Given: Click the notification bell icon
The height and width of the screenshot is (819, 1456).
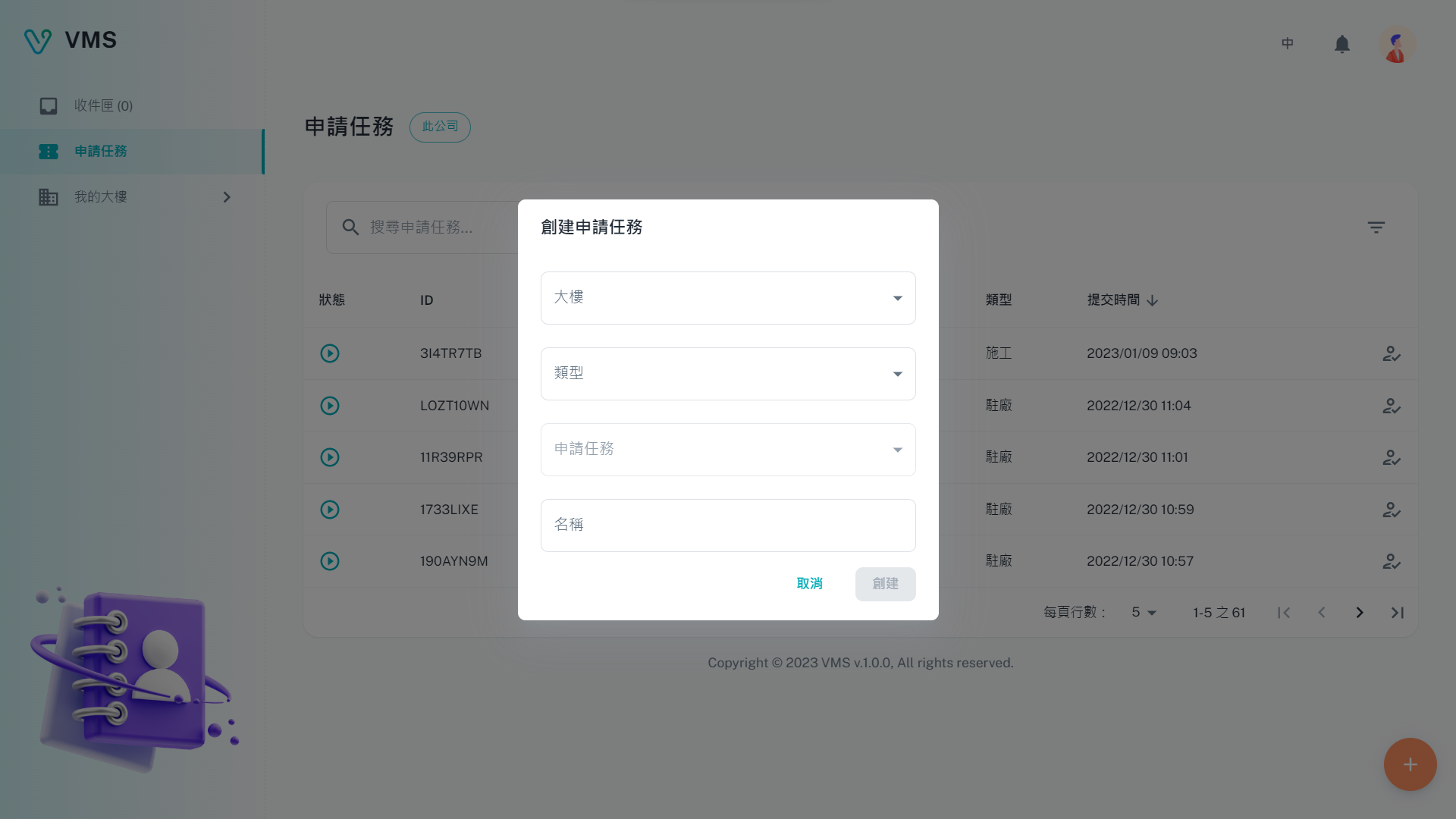Looking at the screenshot, I should point(1341,44).
